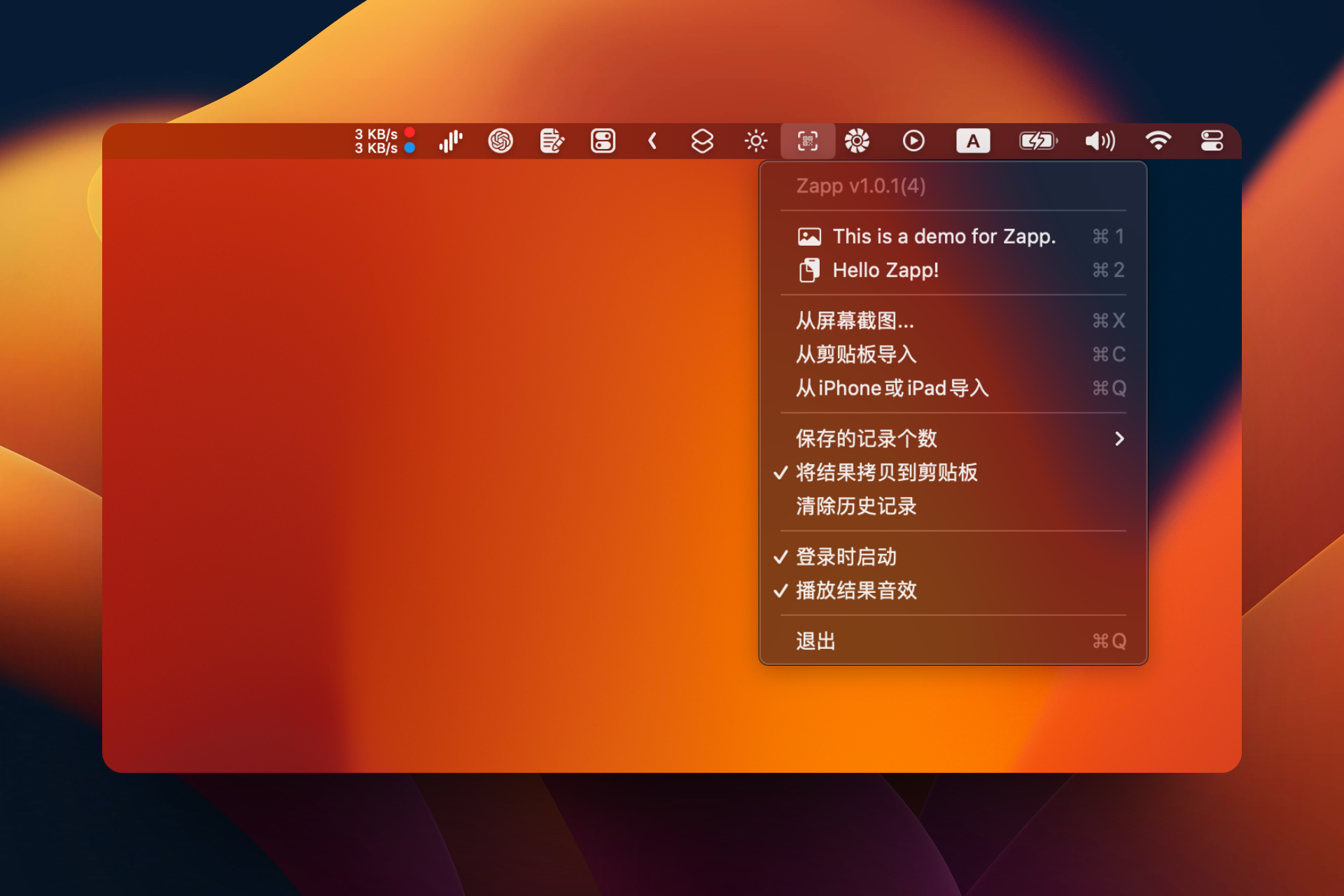
Task: Open the play circle menu bar icon
Action: pos(913,141)
